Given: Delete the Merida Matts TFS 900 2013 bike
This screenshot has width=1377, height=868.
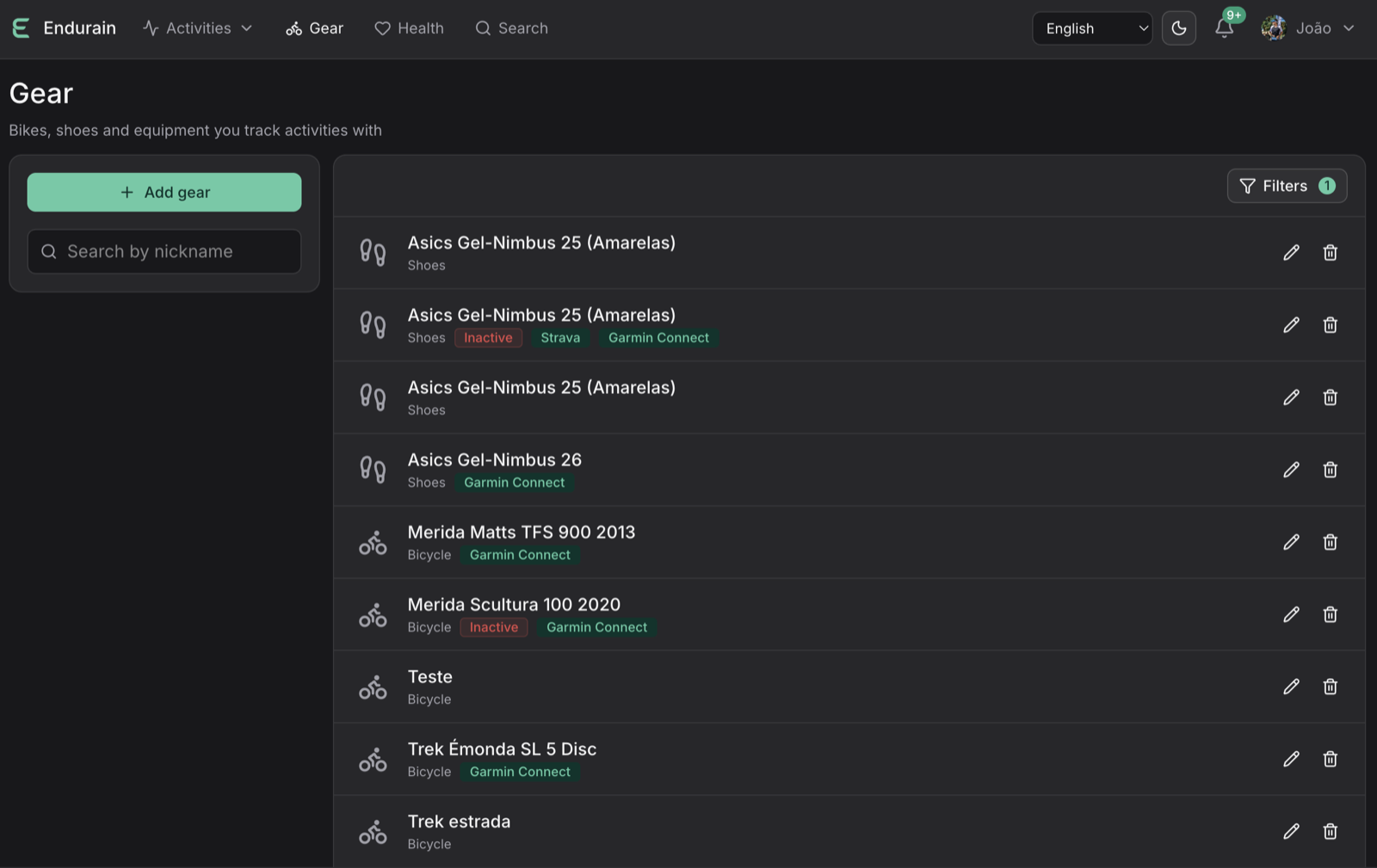Looking at the screenshot, I should point(1330,542).
